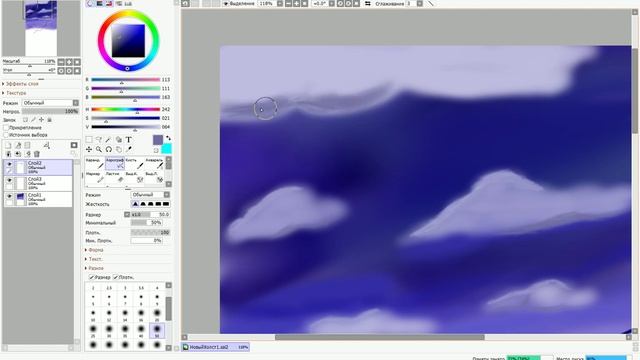Click the foreground color swatch
Screen dimensions: 640x360
[x=158, y=140]
